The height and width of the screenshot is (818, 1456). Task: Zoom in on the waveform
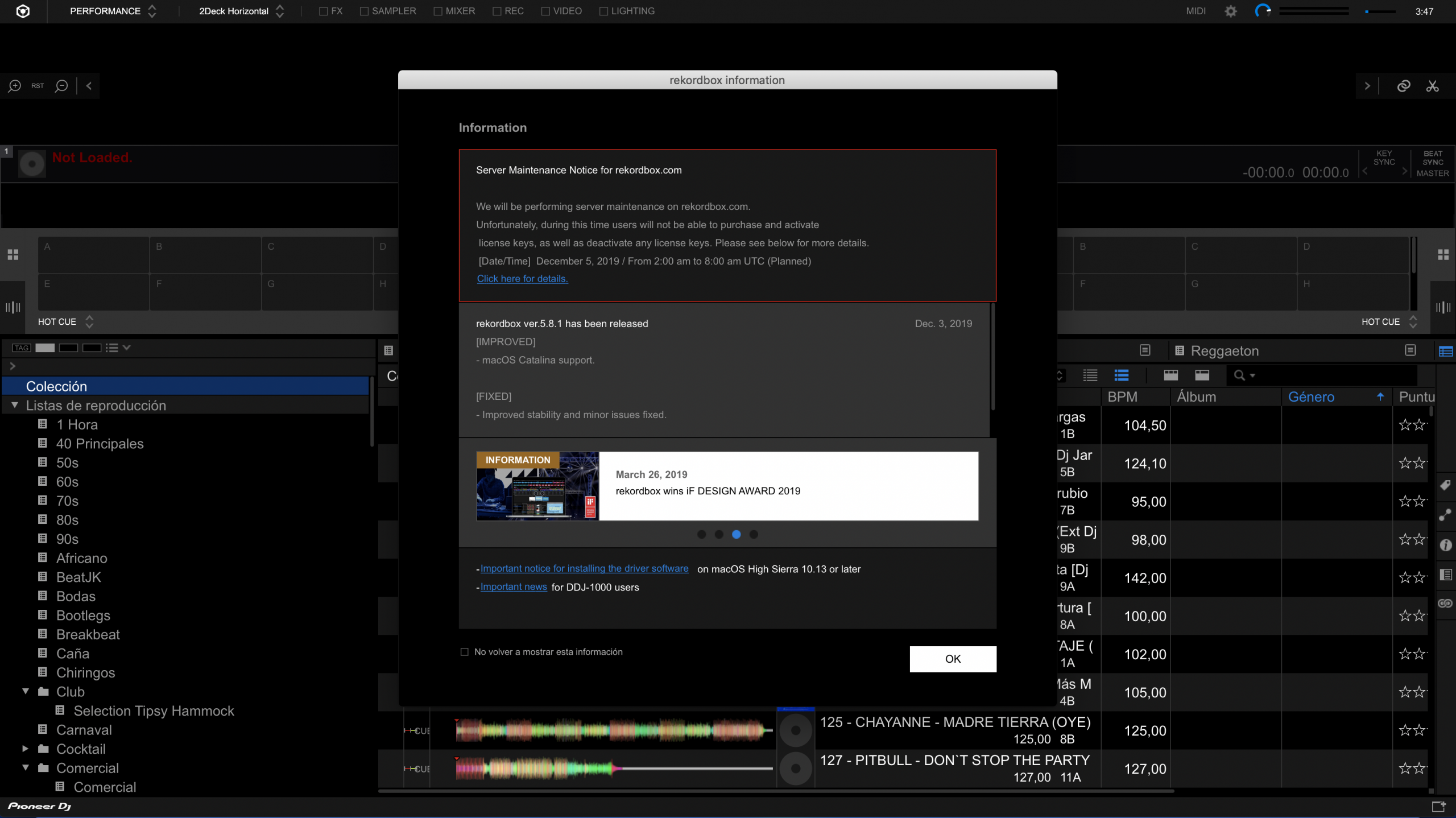coord(14,86)
